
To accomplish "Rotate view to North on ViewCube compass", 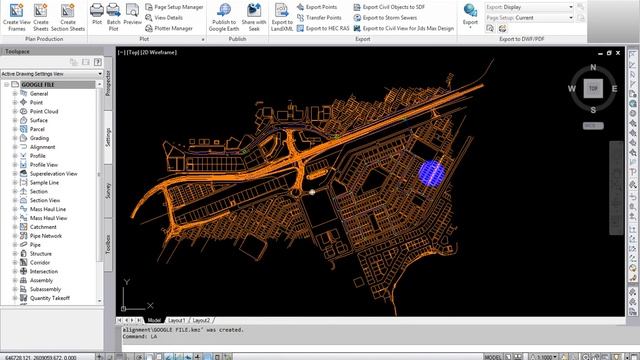I will pyautogui.click(x=593, y=67).
